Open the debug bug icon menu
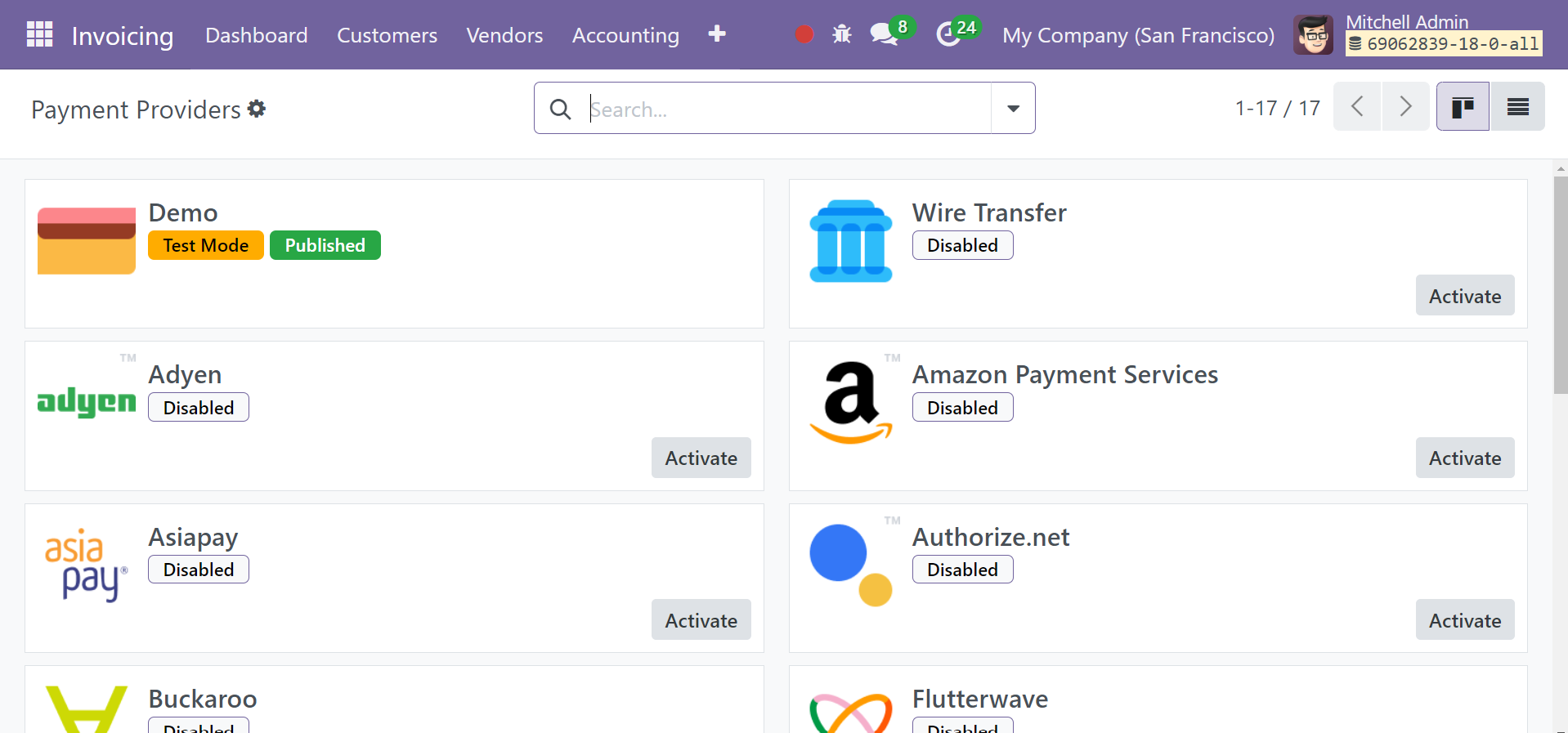 coord(842,34)
